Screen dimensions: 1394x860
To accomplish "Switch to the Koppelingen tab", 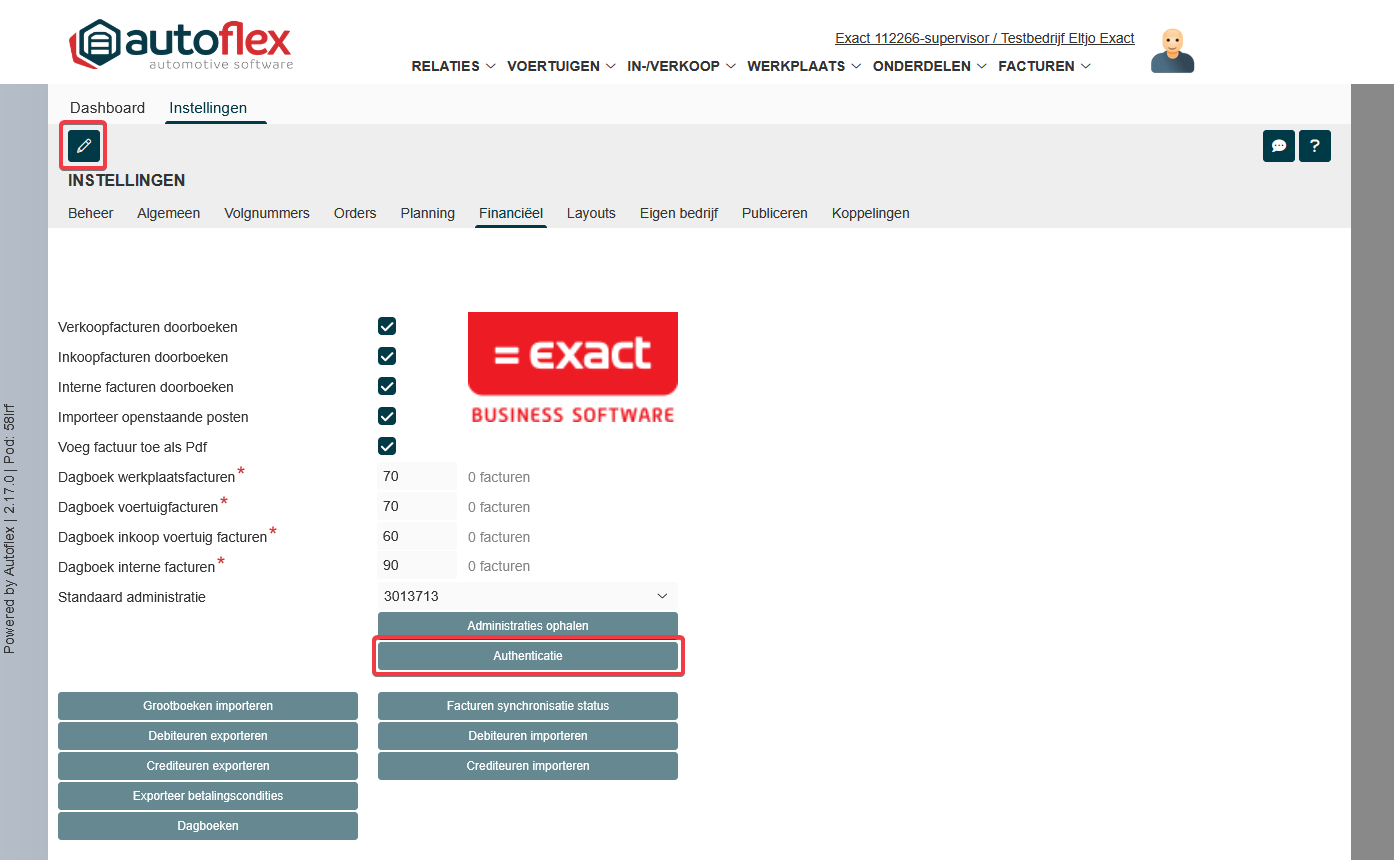I will click(x=870, y=213).
